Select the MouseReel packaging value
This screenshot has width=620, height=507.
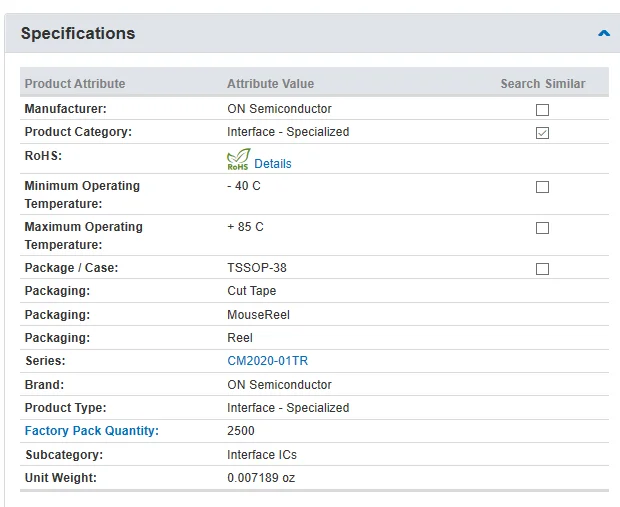point(258,315)
